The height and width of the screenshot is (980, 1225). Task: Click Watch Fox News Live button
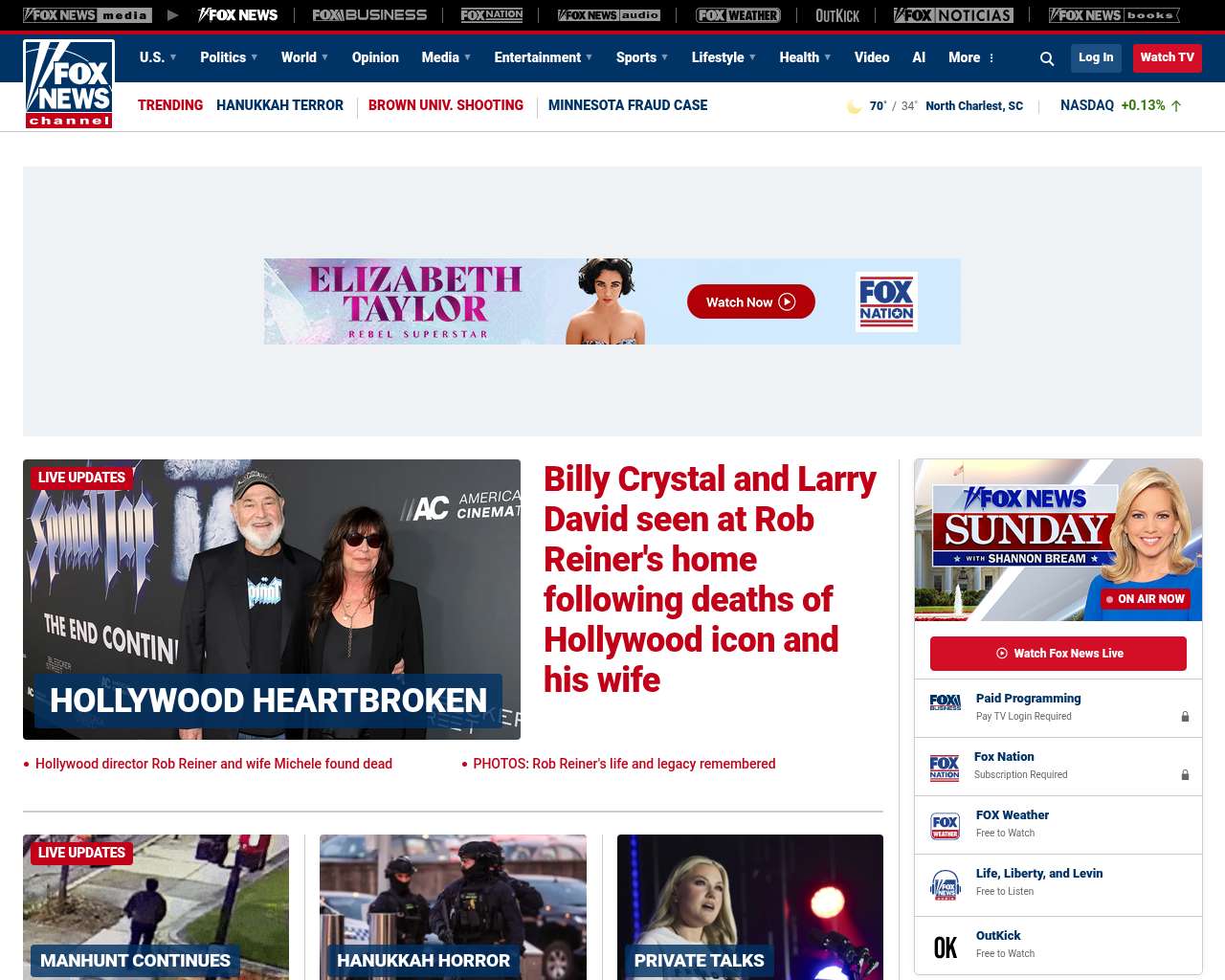(1058, 654)
